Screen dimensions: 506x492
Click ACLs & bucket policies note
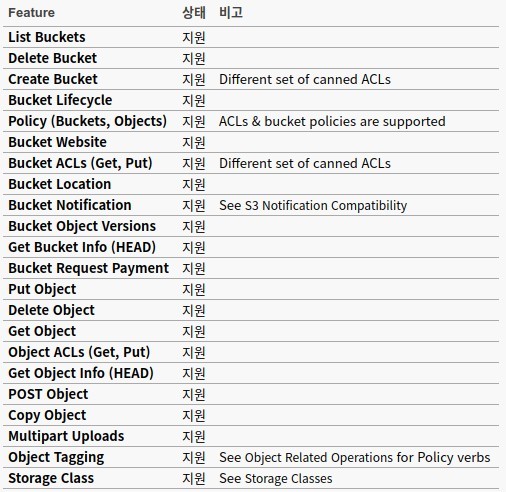(332, 121)
